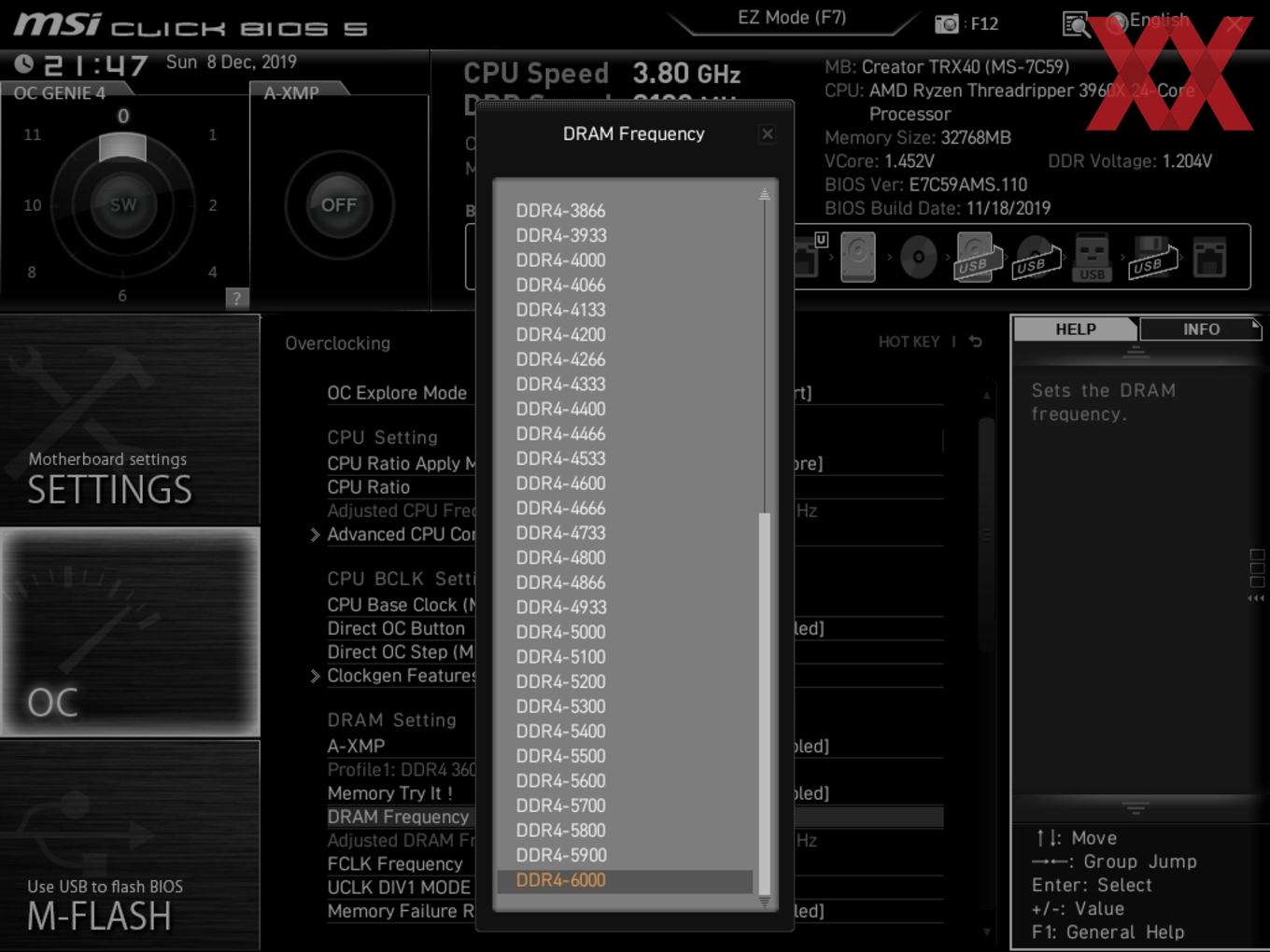Select the DDR4-5600 entry
1270x952 pixels.
pos(560,780)
